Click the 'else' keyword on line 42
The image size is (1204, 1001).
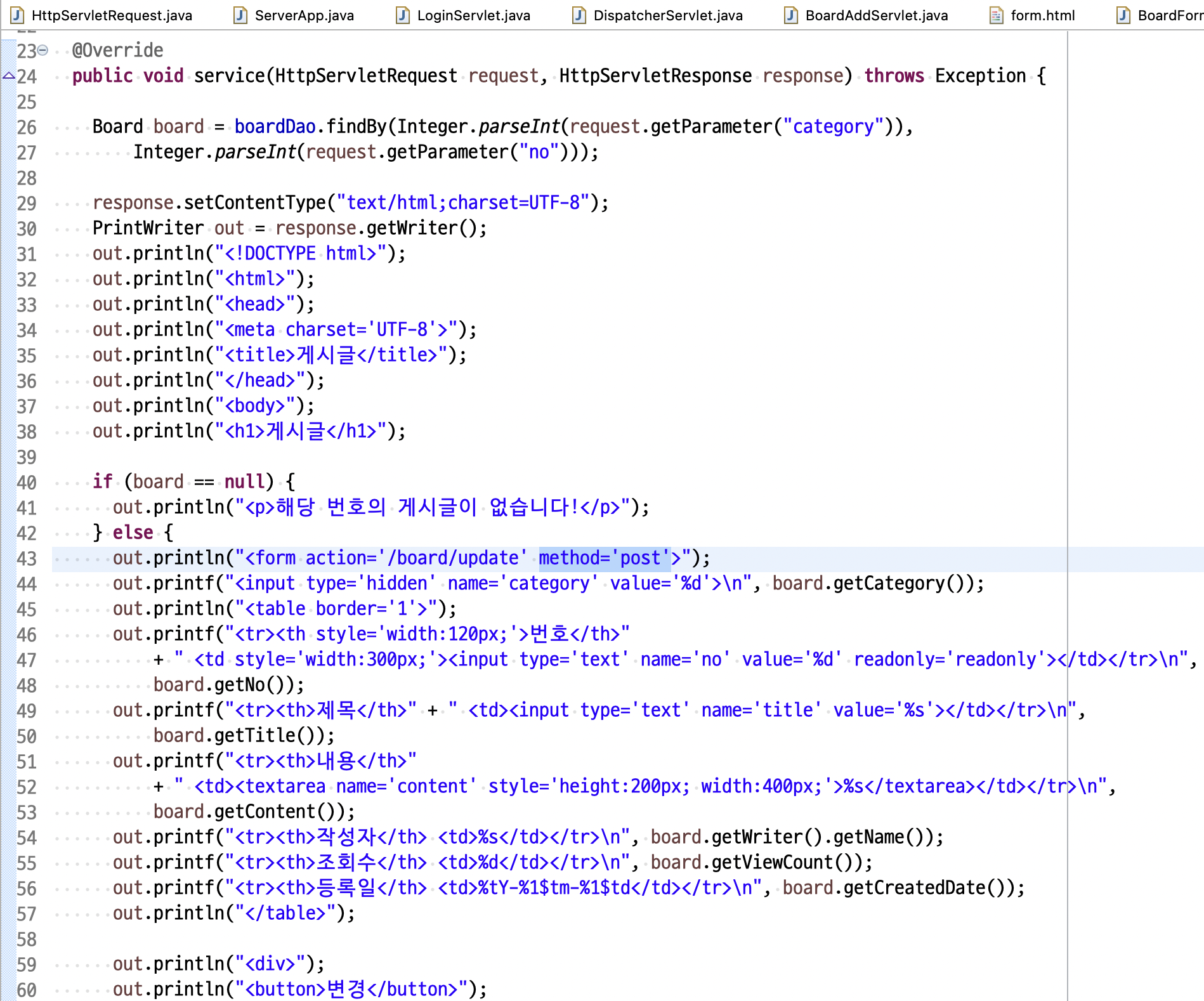[133, 533]
